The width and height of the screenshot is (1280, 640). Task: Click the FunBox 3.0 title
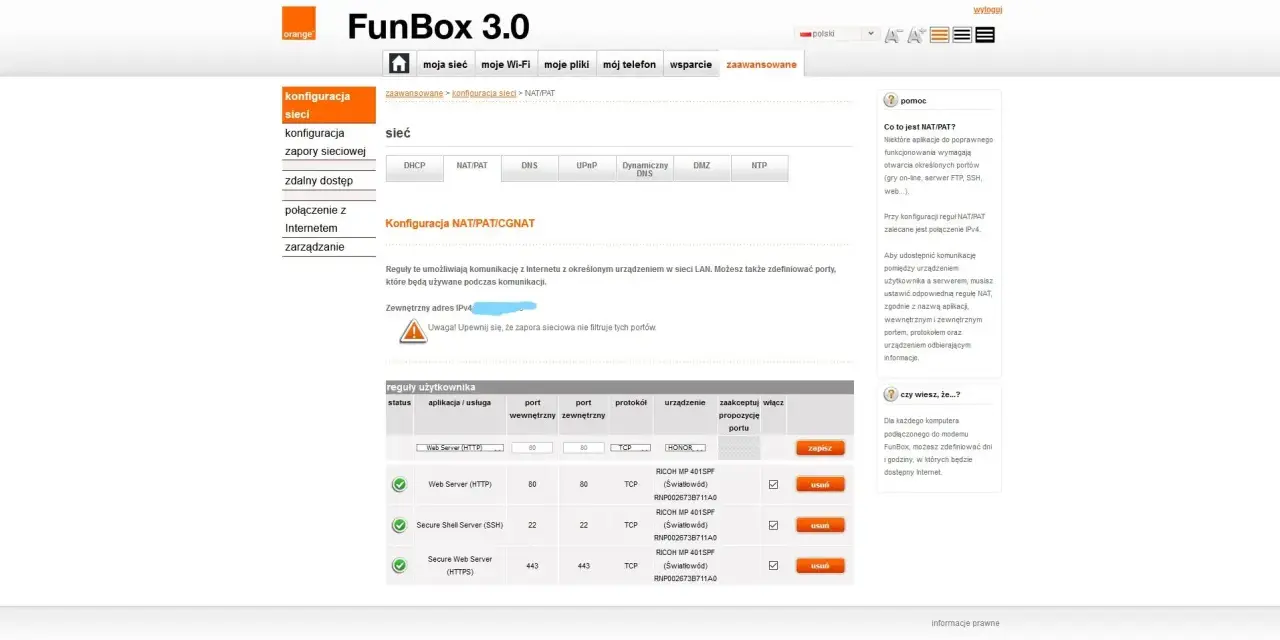tap(438, 26)
